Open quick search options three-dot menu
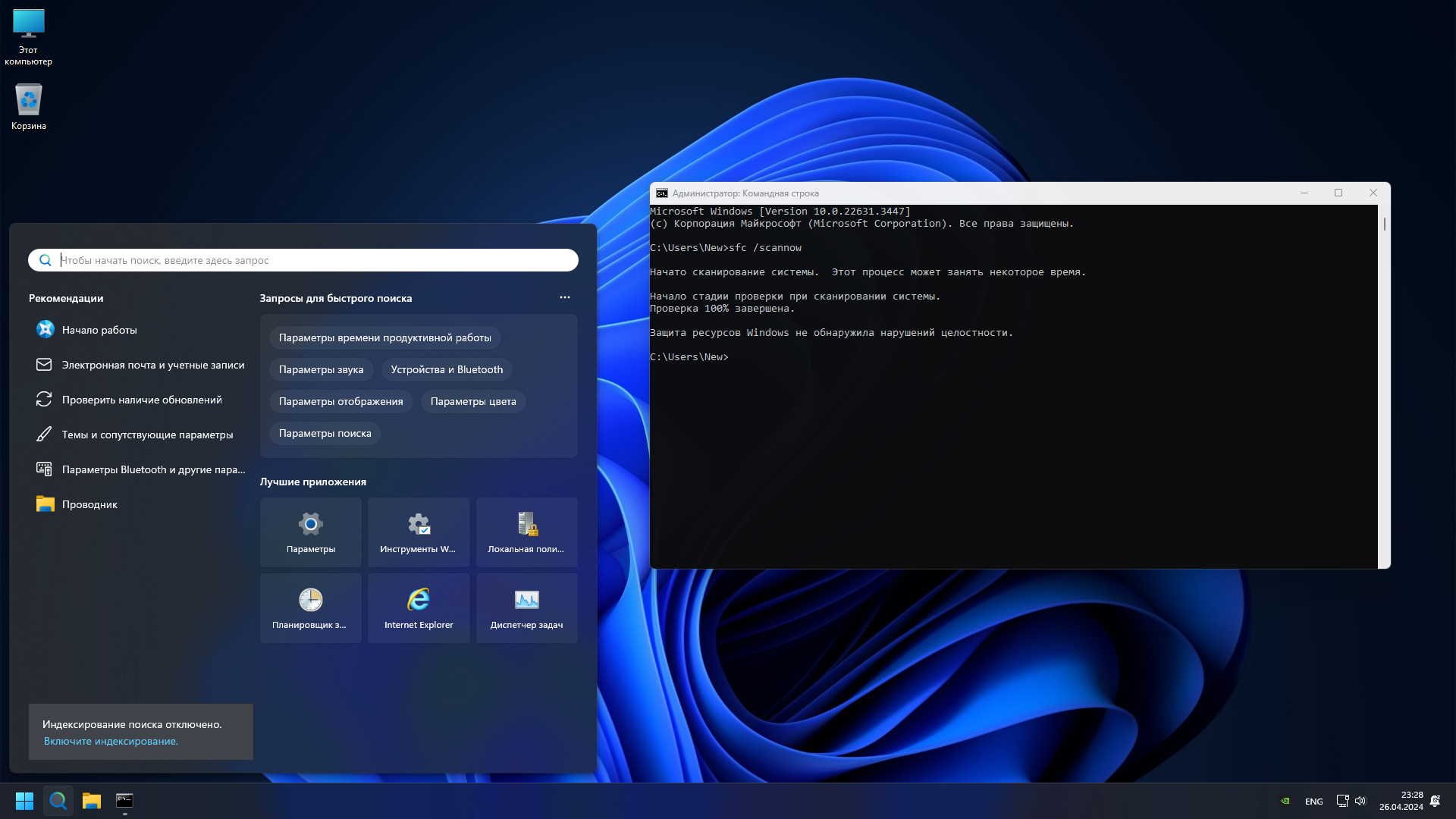This screenshot has height=819, width=1456. click(565, 297)
